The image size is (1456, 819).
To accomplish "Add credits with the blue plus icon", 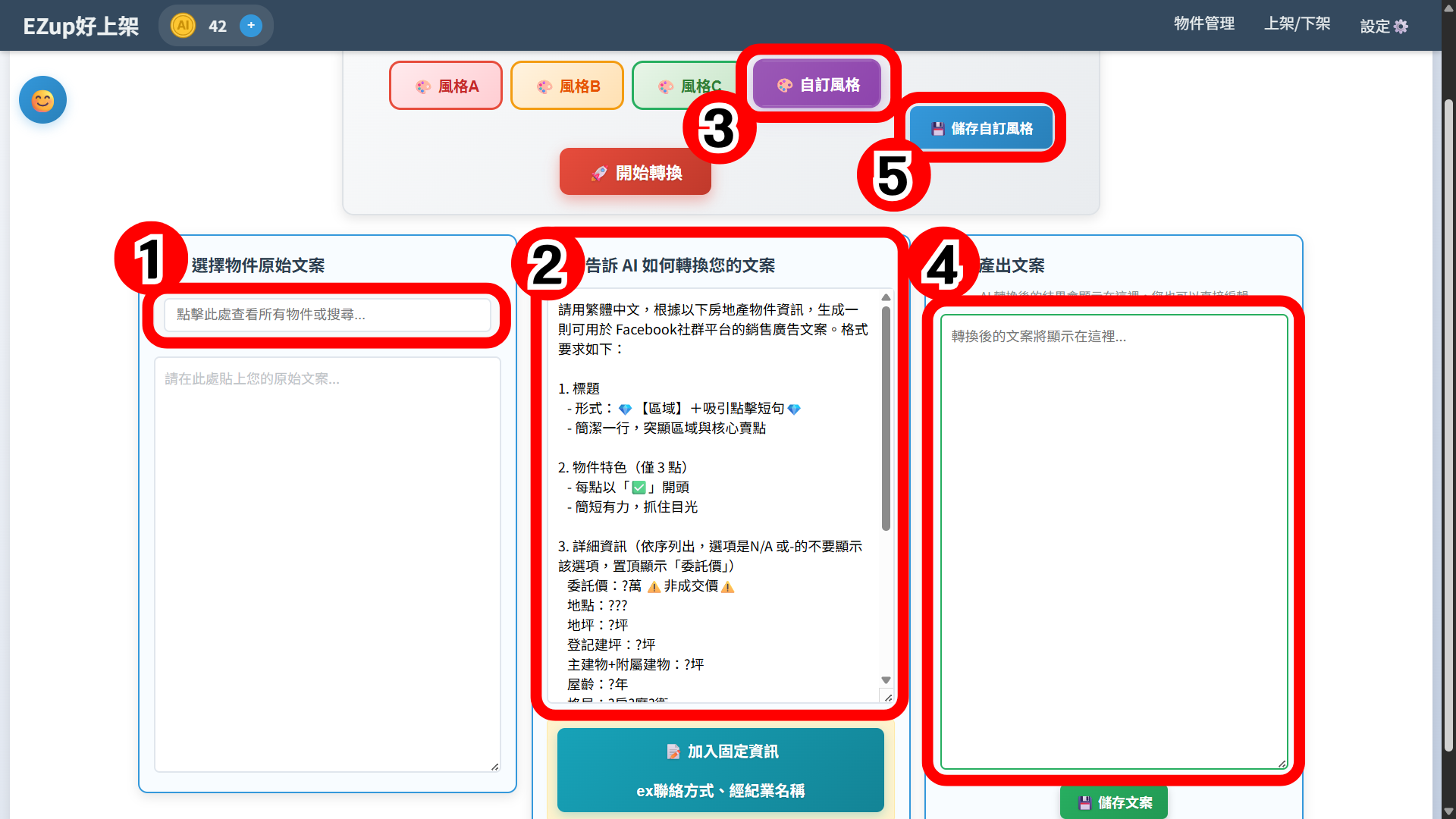I will tap(251, 26).
